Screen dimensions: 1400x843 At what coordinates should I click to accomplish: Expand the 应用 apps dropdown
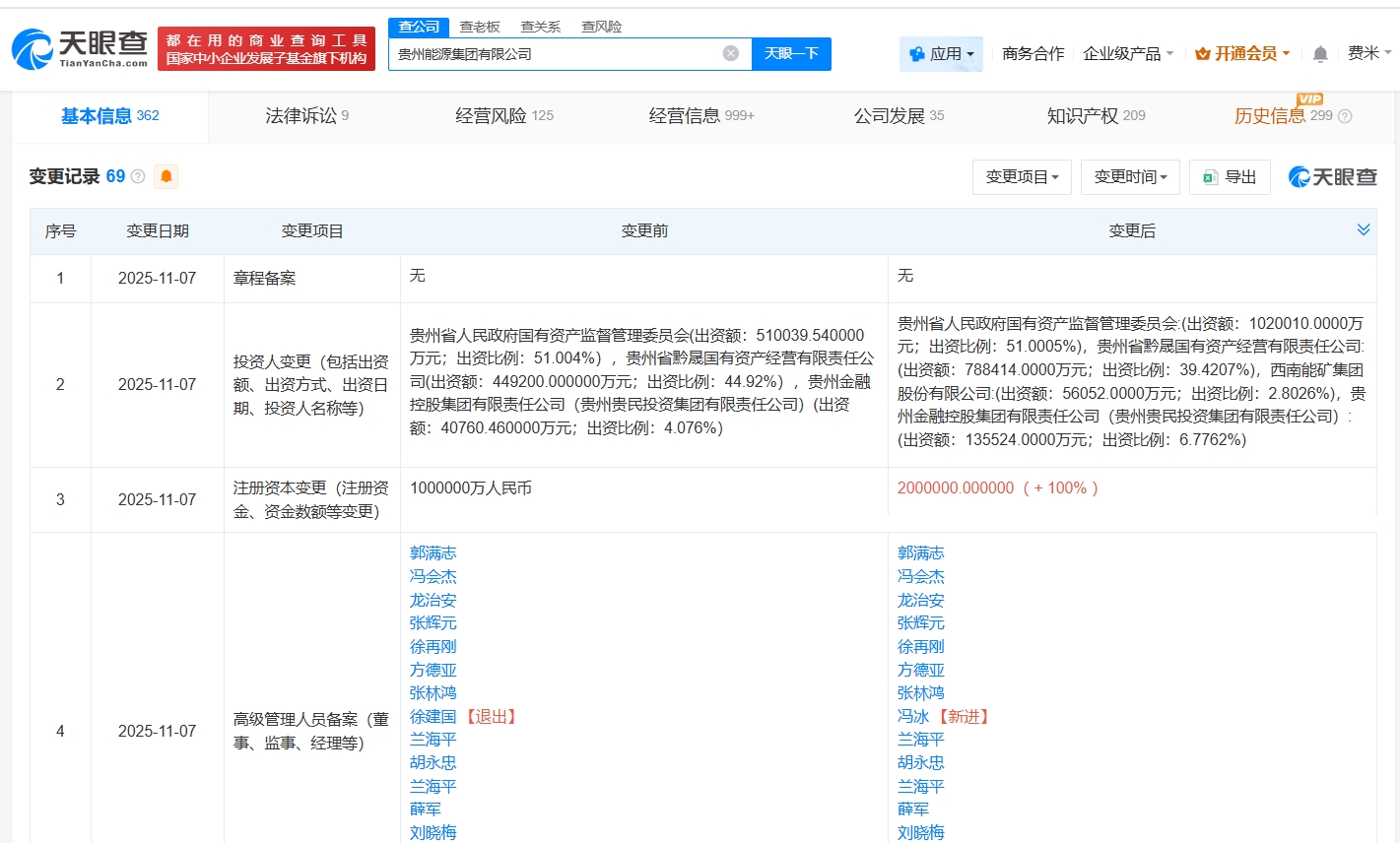tap(942, 54)
